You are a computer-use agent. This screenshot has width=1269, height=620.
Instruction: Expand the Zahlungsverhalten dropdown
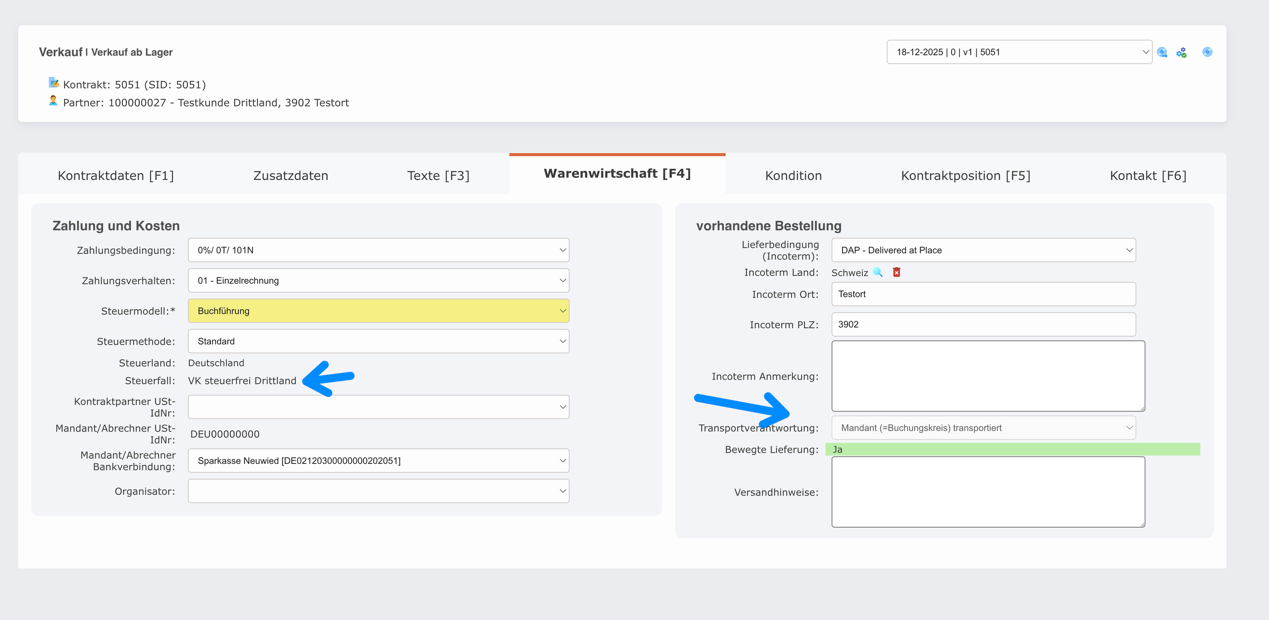378,281
